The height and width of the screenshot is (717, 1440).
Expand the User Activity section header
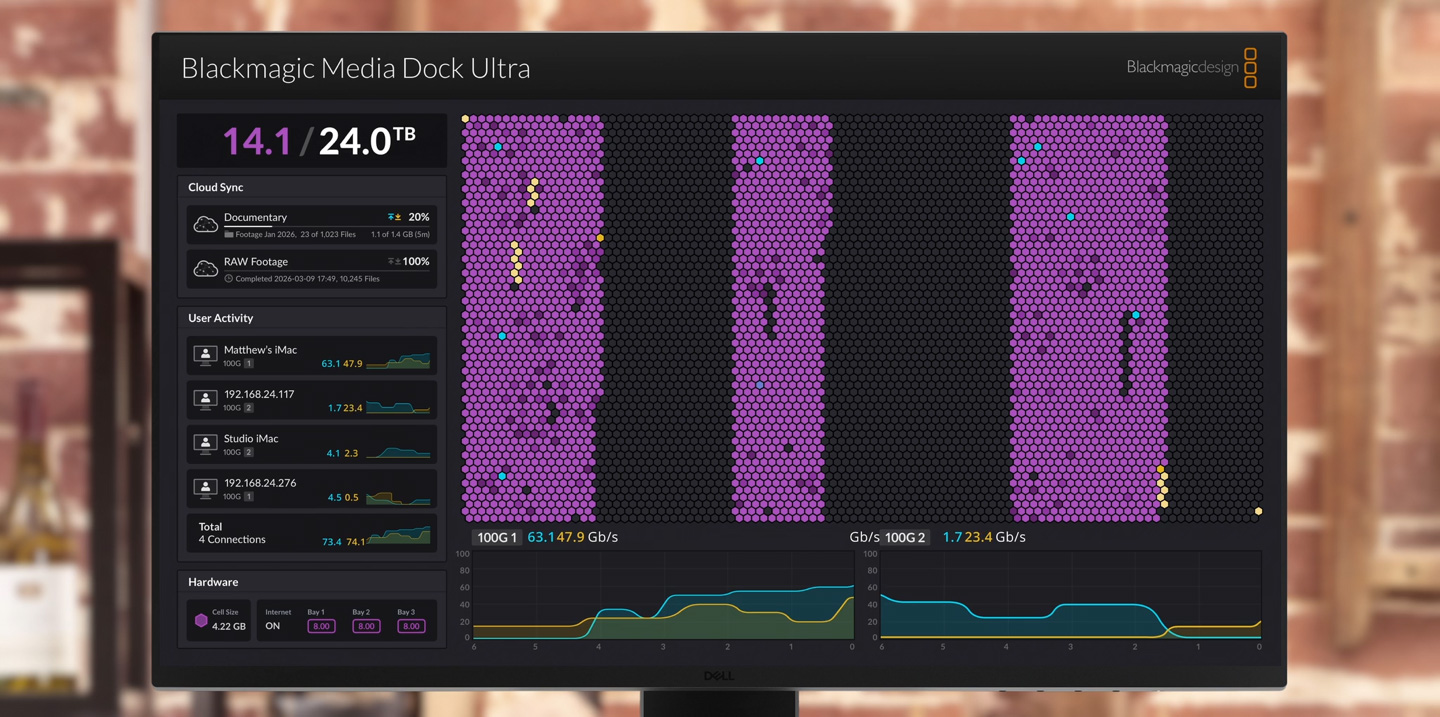pyautogui.click(x=221, y=318)
